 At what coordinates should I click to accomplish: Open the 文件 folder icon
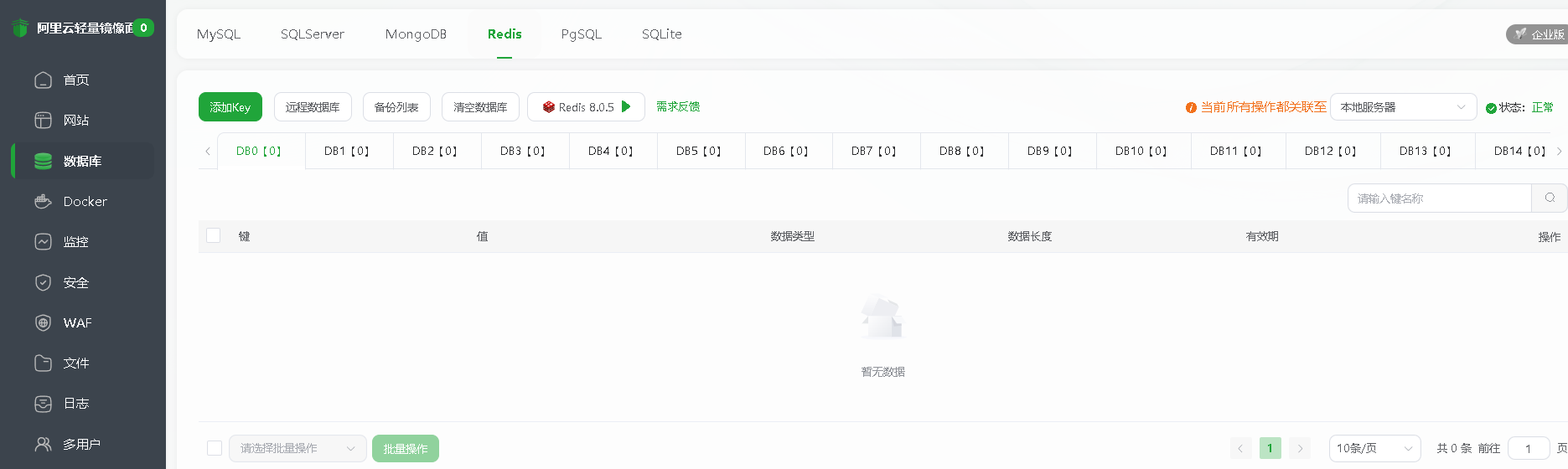click(x=43, y=363)
